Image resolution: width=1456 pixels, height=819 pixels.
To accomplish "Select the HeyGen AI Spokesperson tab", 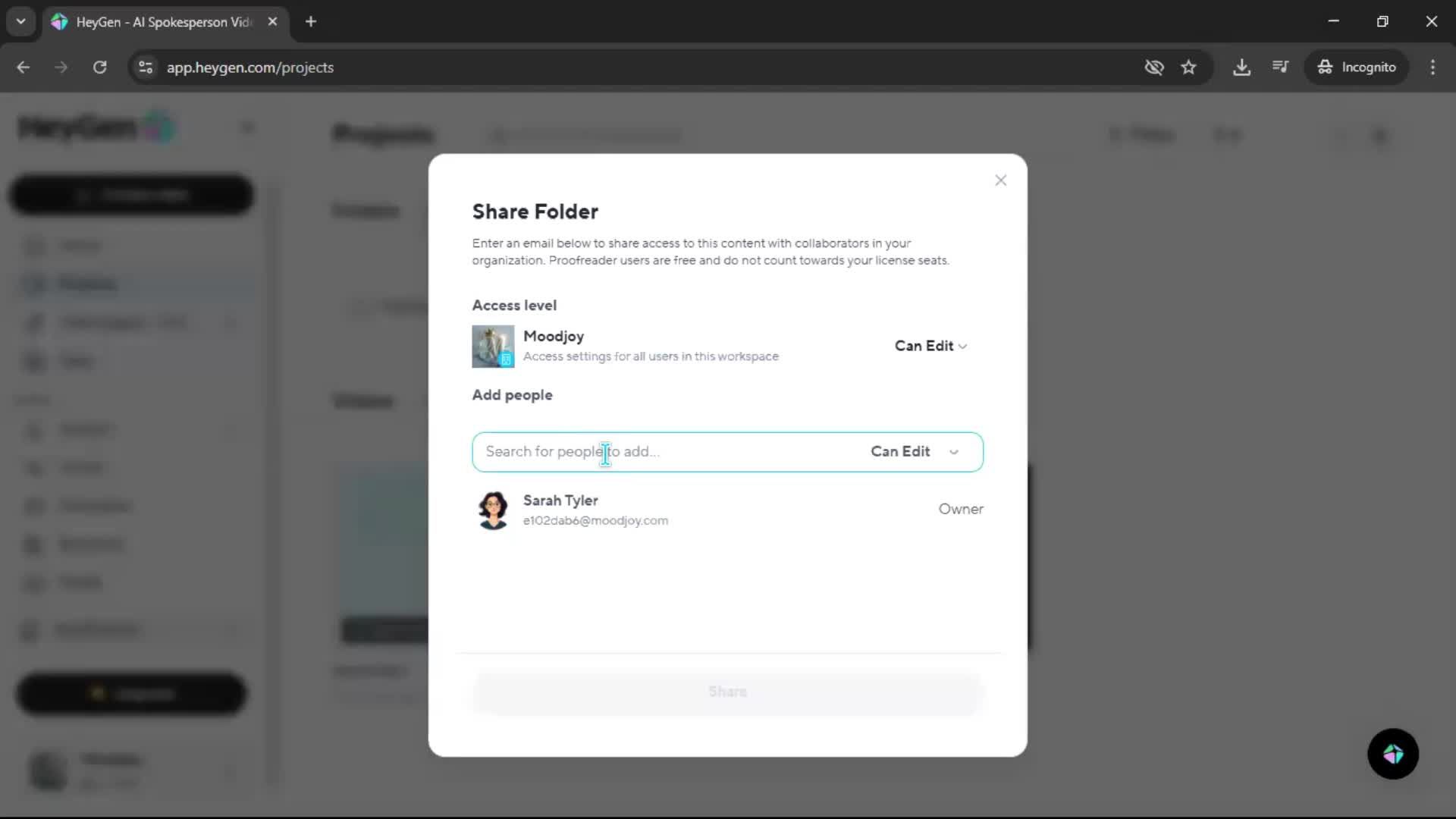I will point(163,22).
